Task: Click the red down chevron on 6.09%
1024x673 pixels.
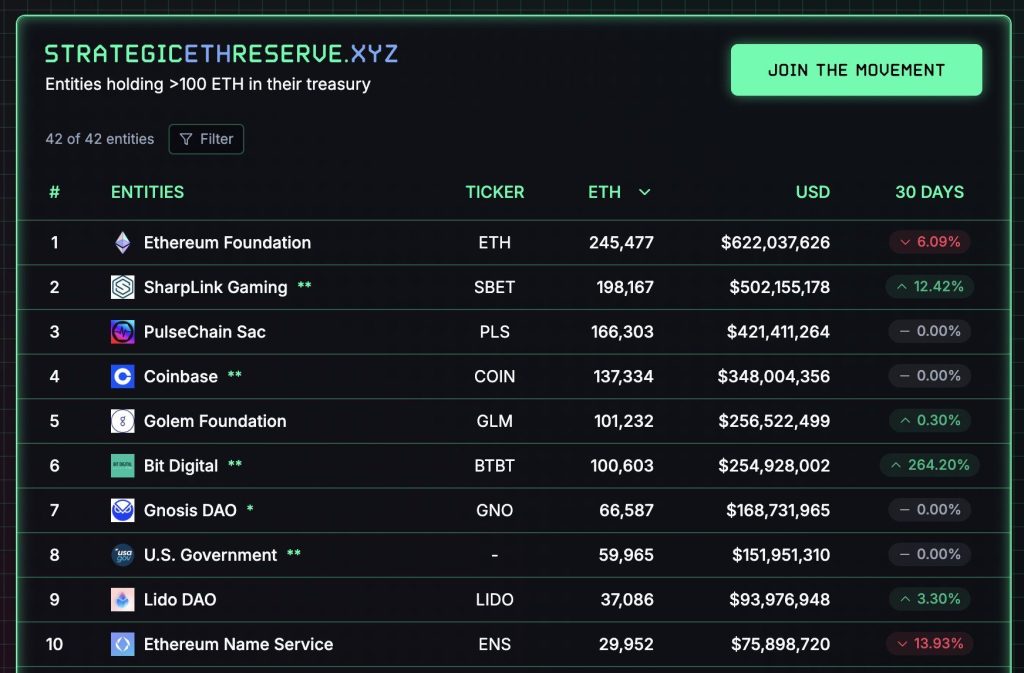Action: pyautogui.click(x=904, y=242)
